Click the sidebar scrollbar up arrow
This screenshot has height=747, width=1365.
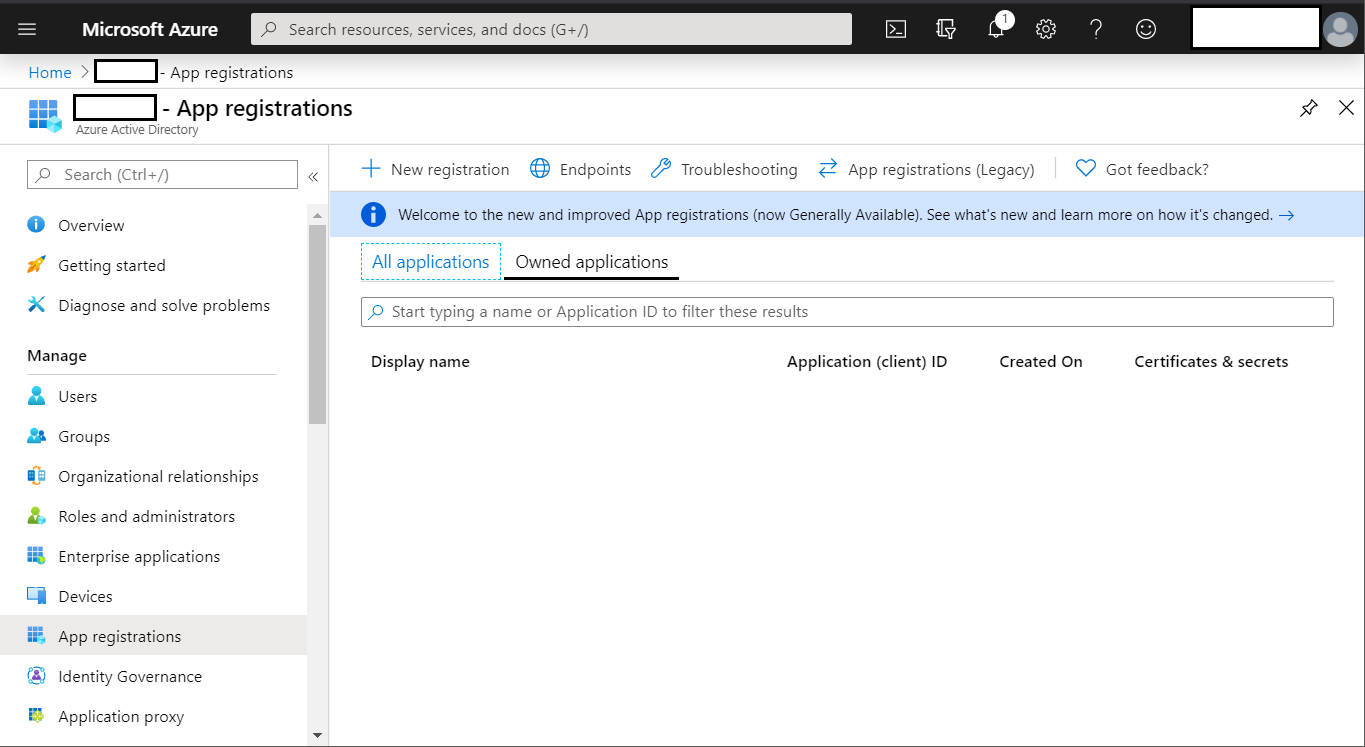pyautogui.click(x=318, y=215)
